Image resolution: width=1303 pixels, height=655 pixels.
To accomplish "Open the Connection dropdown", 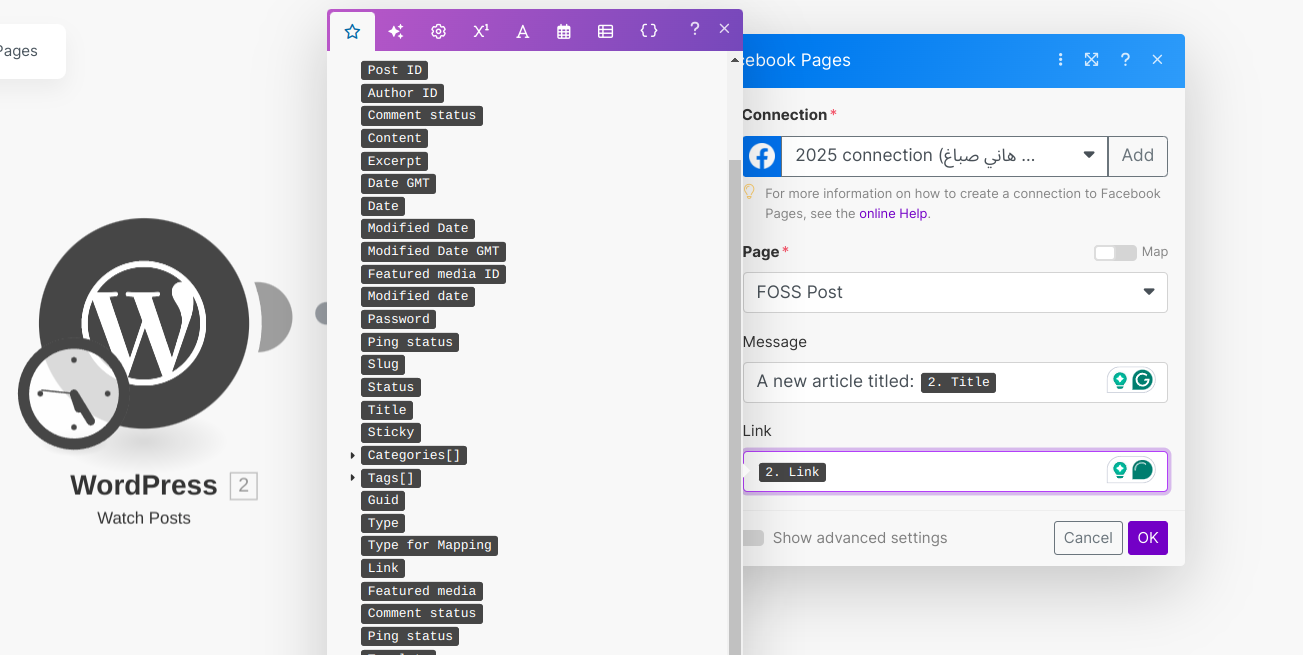I will click(x=1088, y=156).
